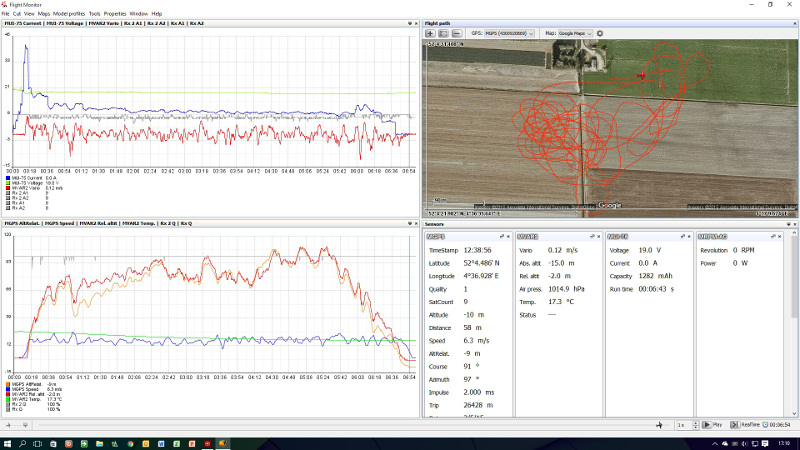Expand the top chart panel options arrow

coord(410,23)
